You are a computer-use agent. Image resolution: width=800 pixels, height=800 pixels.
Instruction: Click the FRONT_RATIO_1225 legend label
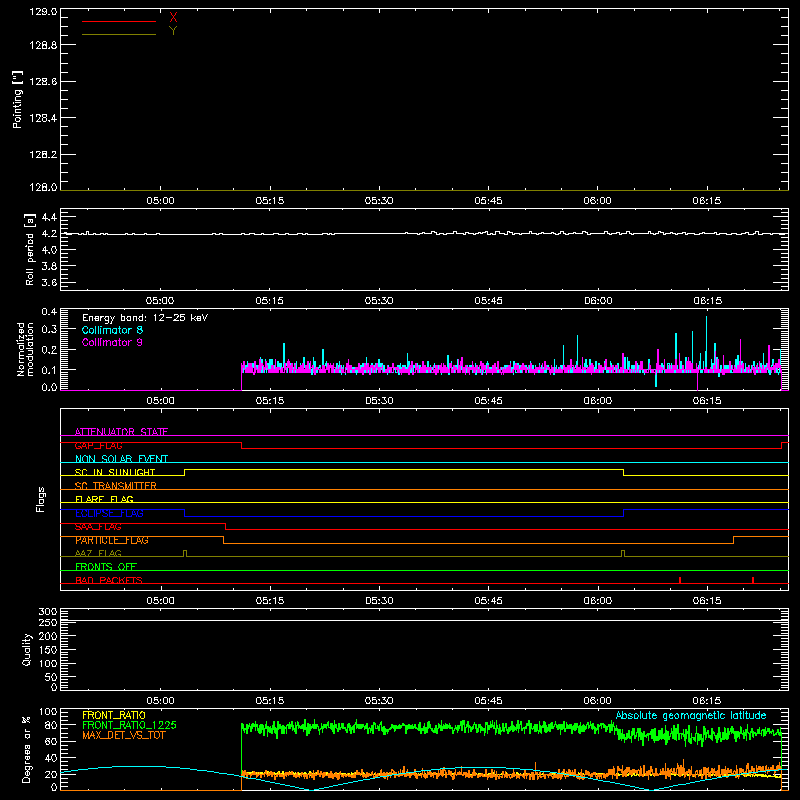pyautogui.click(x=130, y=725)
